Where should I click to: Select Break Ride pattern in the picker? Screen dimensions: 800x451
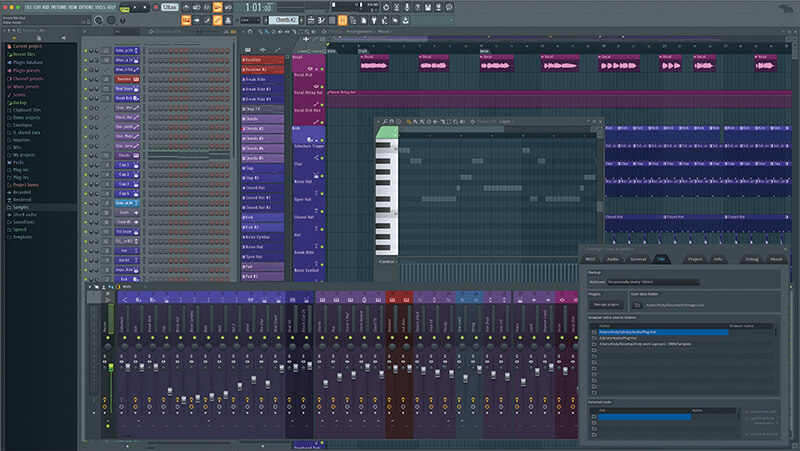pos(262,79)
